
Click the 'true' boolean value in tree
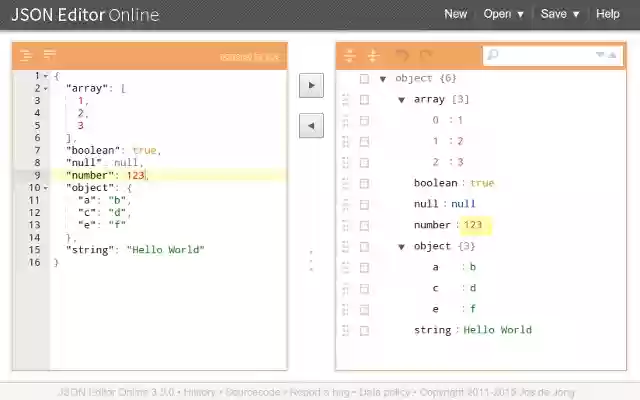pos(482,183)
